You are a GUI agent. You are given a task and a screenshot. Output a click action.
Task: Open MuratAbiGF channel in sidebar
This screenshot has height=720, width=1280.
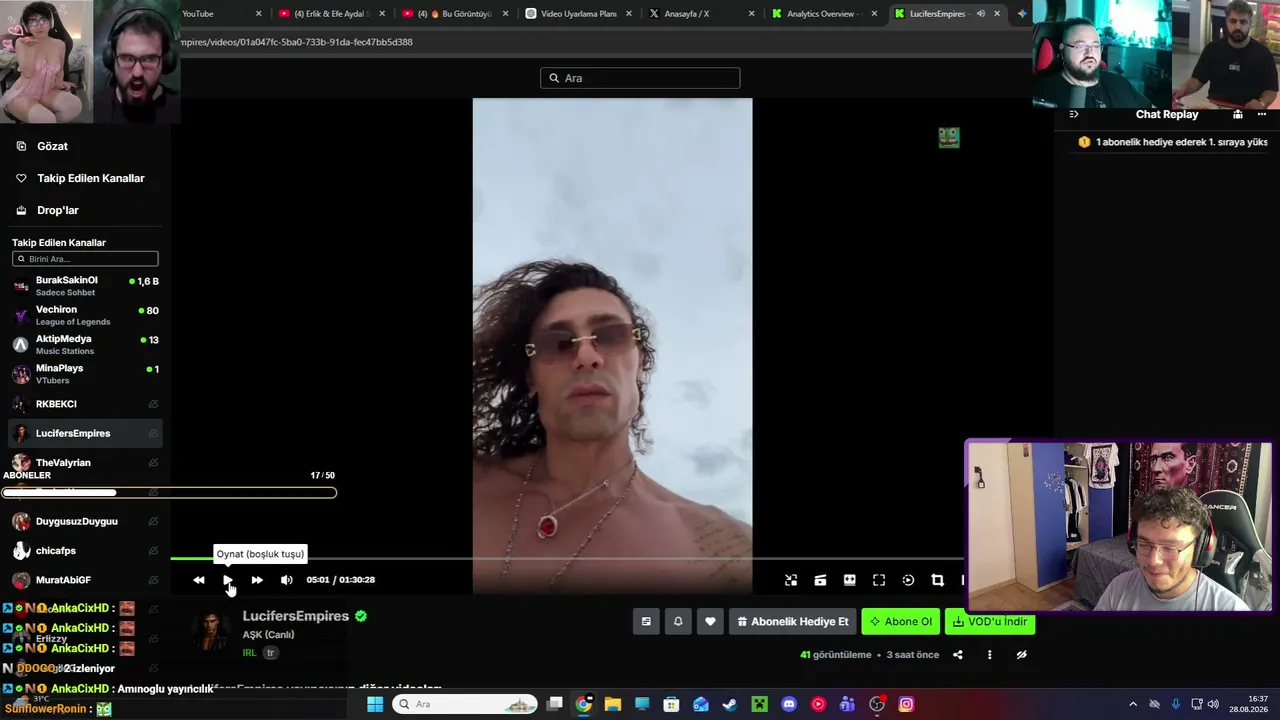point(85,580)
